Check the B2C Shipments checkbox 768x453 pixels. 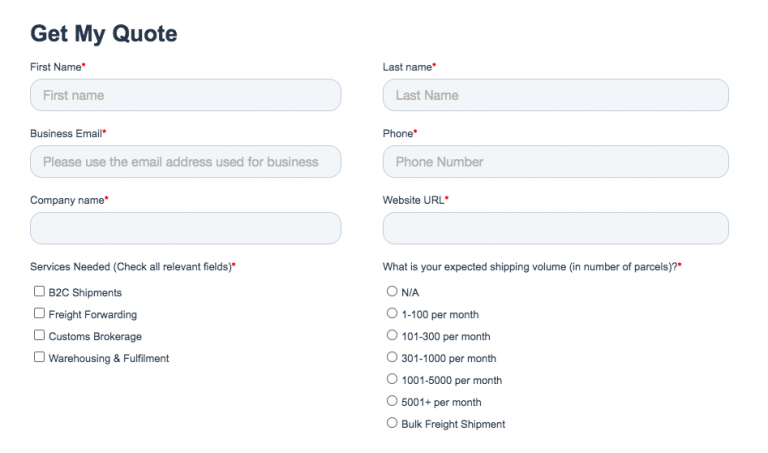coord(39,292)
